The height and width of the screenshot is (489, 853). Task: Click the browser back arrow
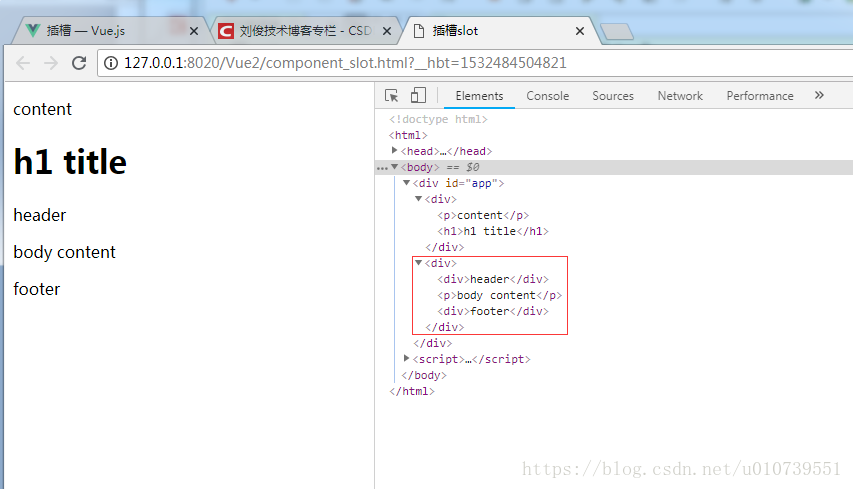[23, 63]
